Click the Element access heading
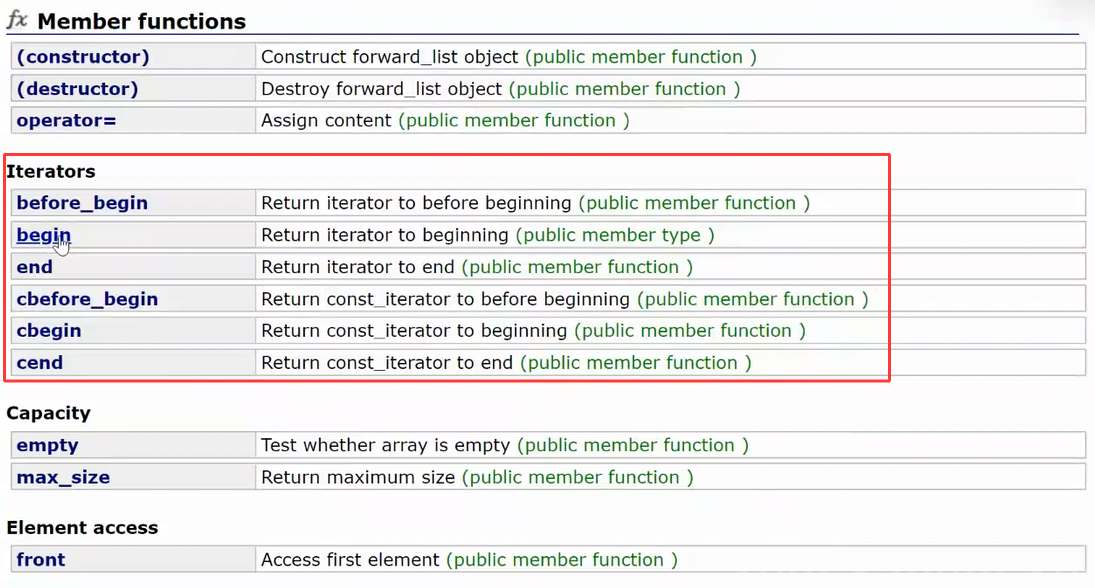The width and height of the screenshot is (1095, 588). (82, 528)
